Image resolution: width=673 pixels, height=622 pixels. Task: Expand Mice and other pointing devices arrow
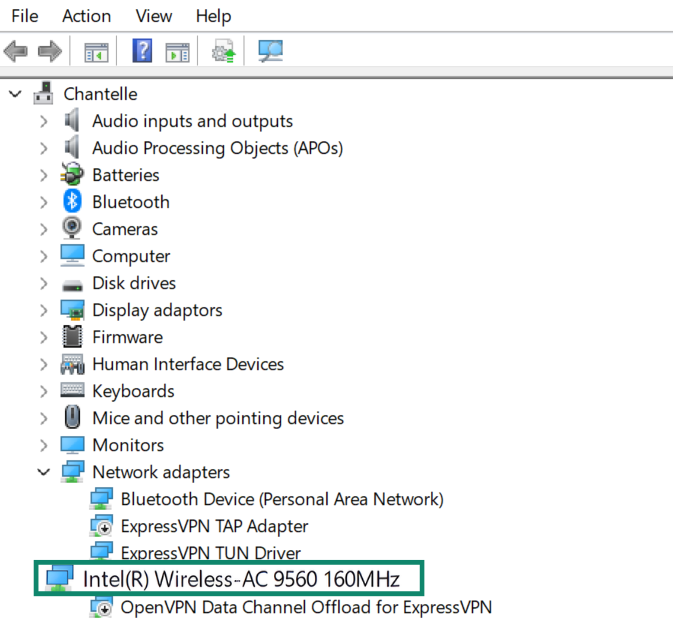tap(44, 419)
